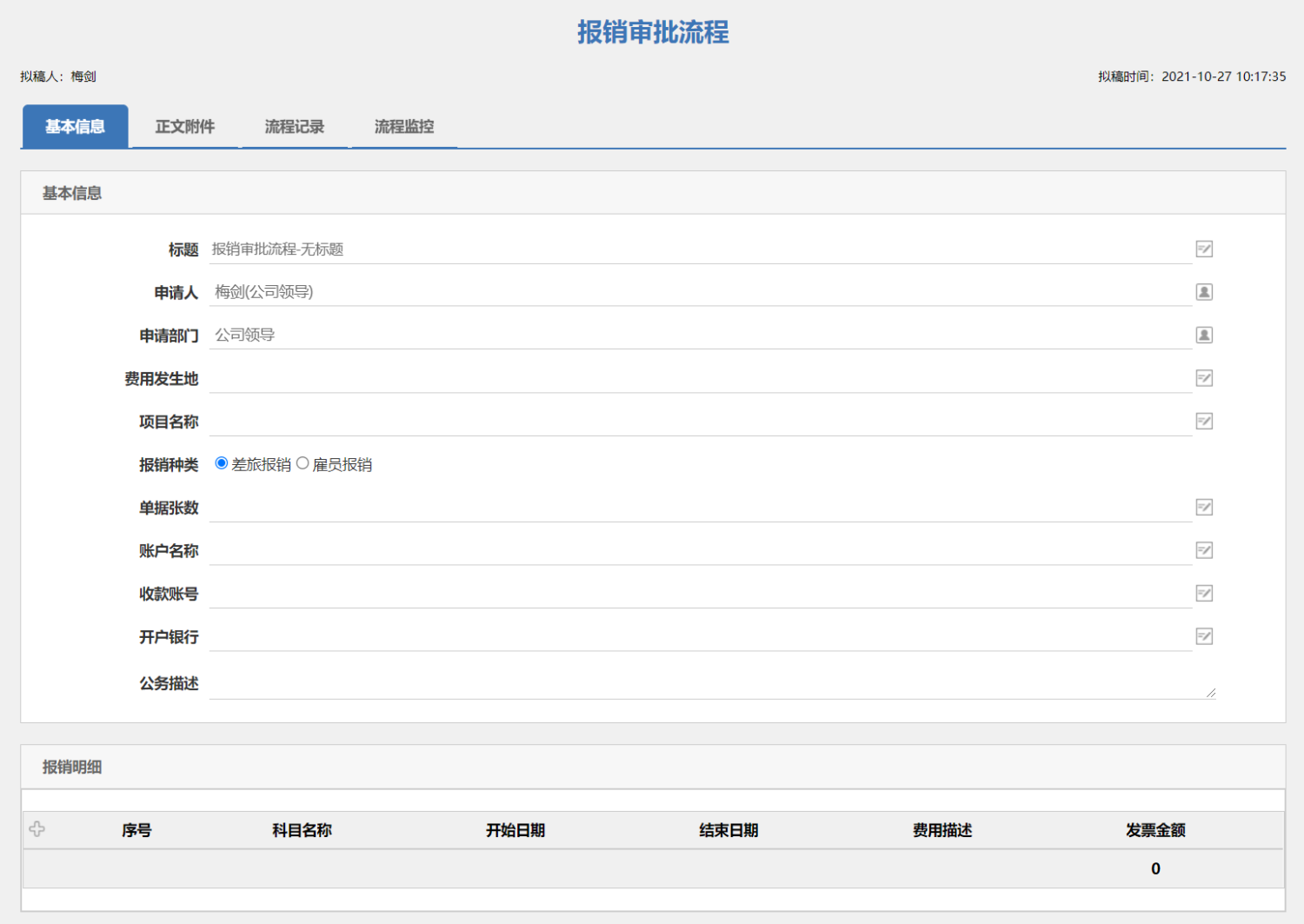Open the person selector icon for 申请人
The width and height of the screenshot is (1304, 924).
tap(1205, 291)
